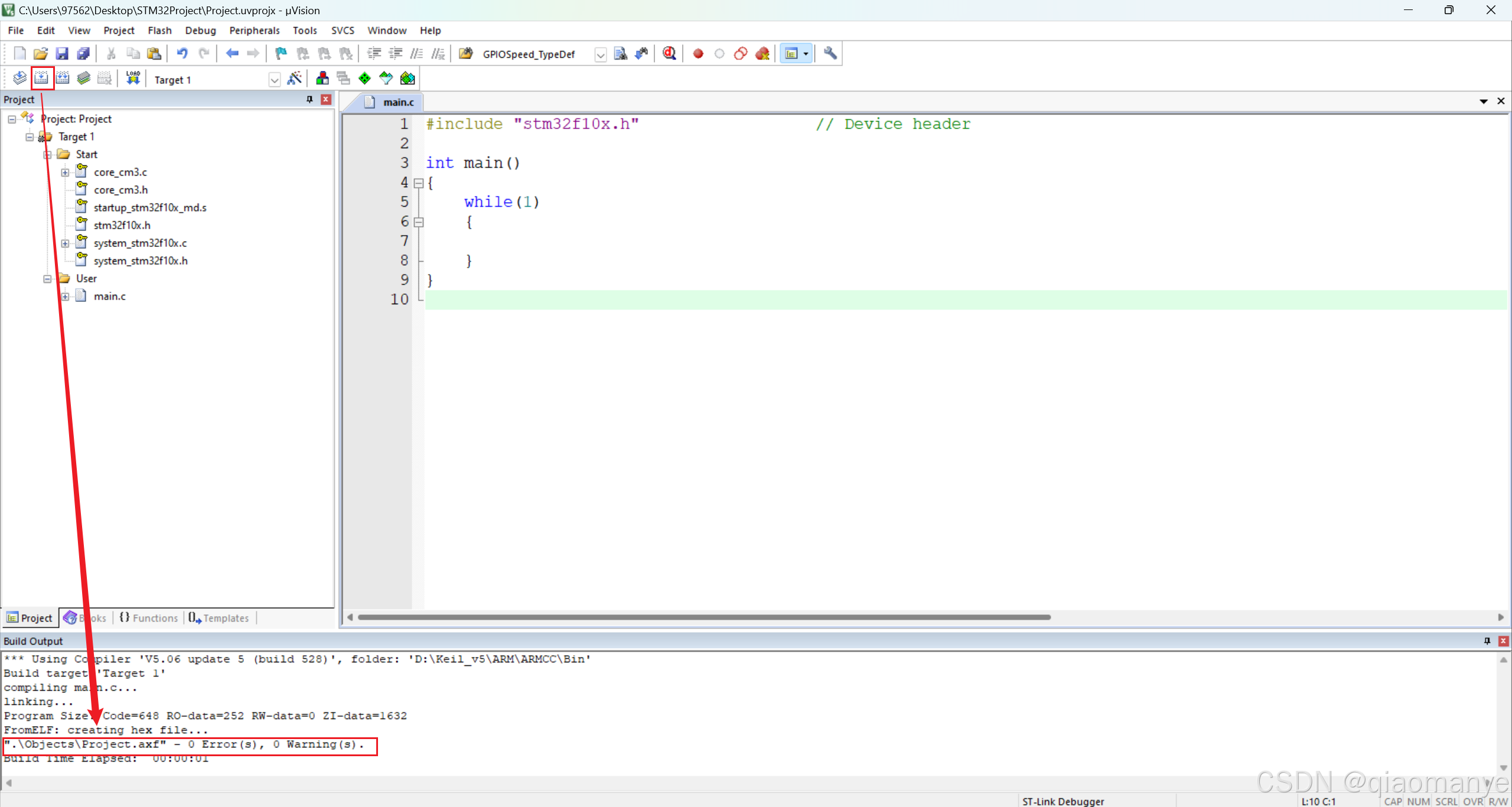Expand the core_cm3.c tree node
Viewport: 1512px width, 807px height.
coord(65,173)
